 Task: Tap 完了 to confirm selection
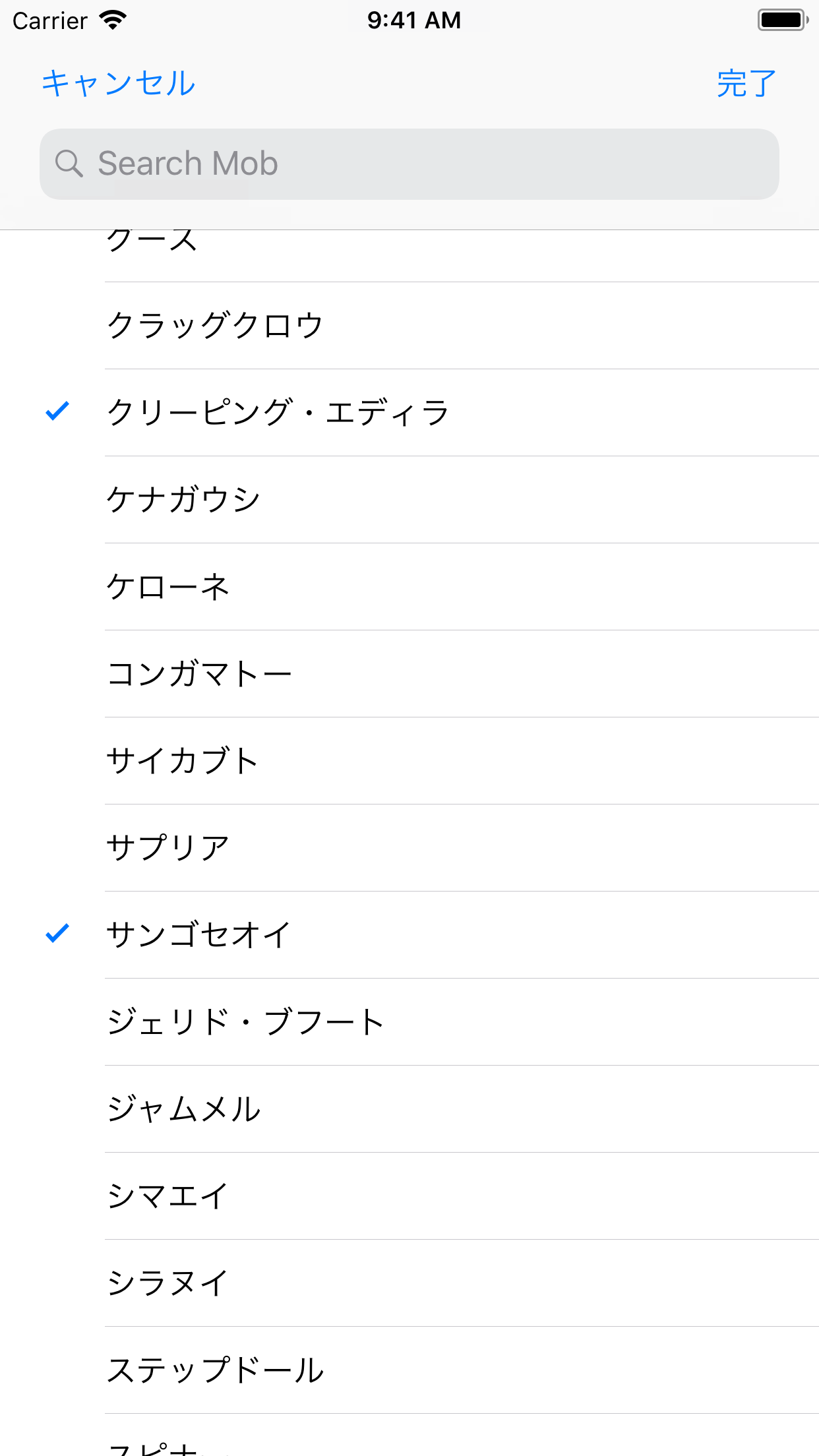(x=746, y=84)
